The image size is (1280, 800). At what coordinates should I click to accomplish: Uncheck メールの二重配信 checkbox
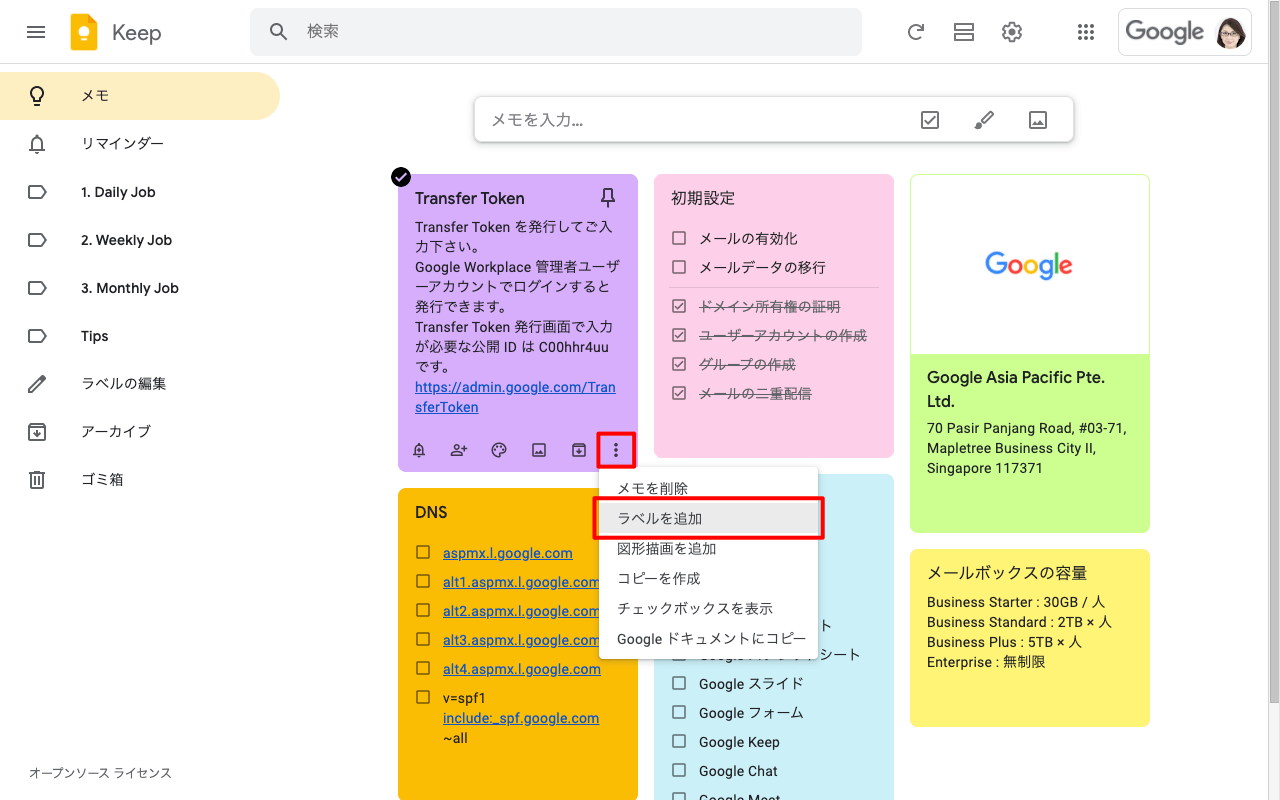click(679, 393)
